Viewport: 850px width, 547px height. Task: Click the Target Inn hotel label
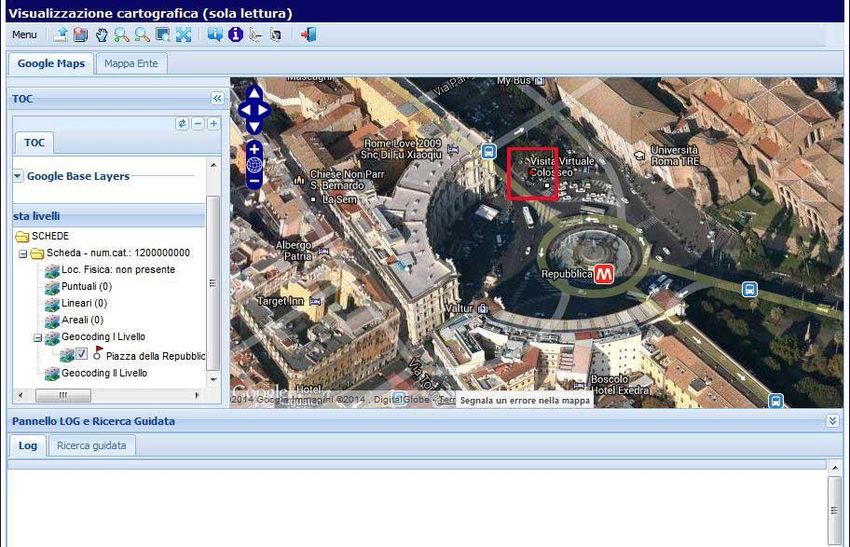pos(280,301)
